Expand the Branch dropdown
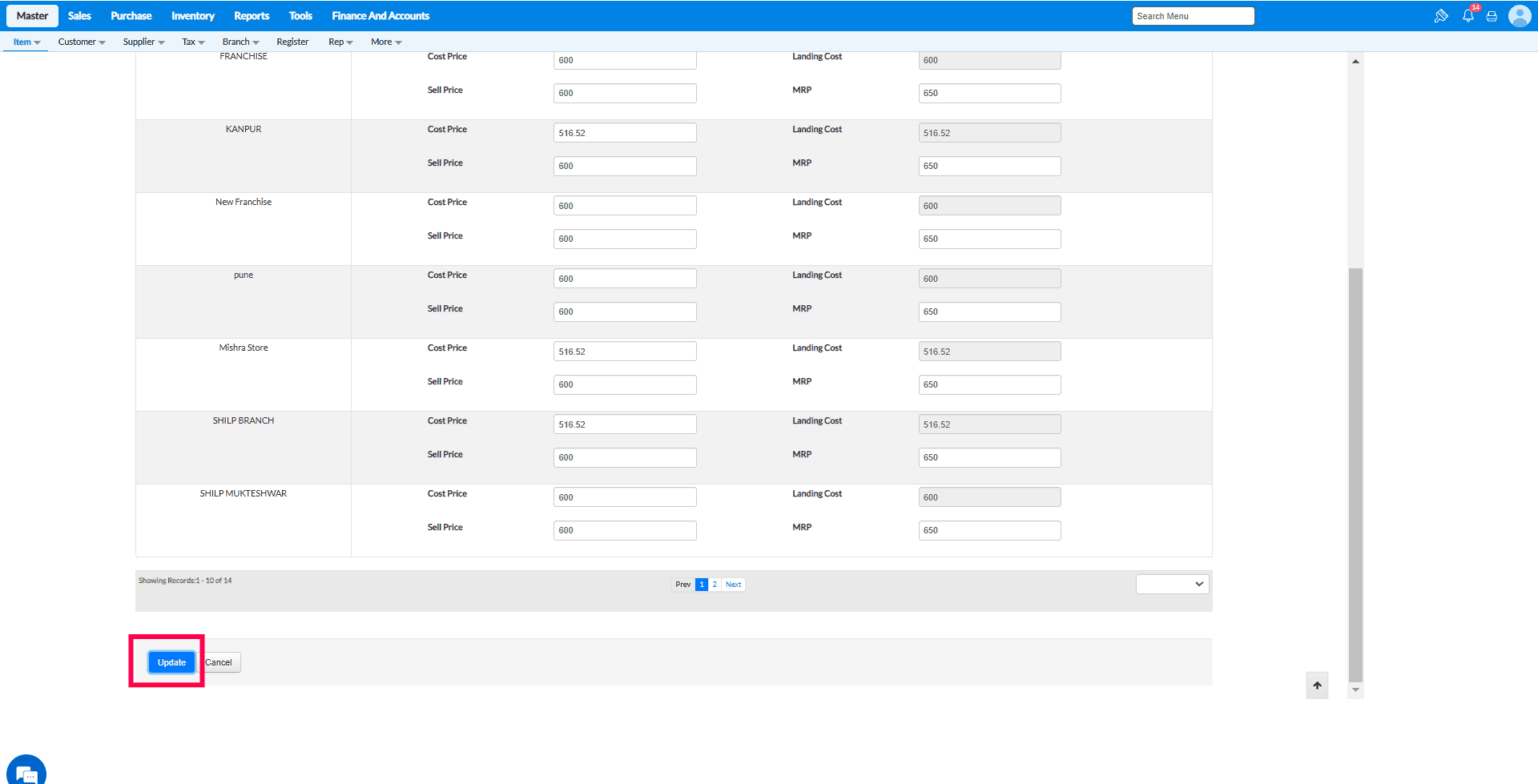Screen dimensions: 1538x784 (x=240, y=42)
